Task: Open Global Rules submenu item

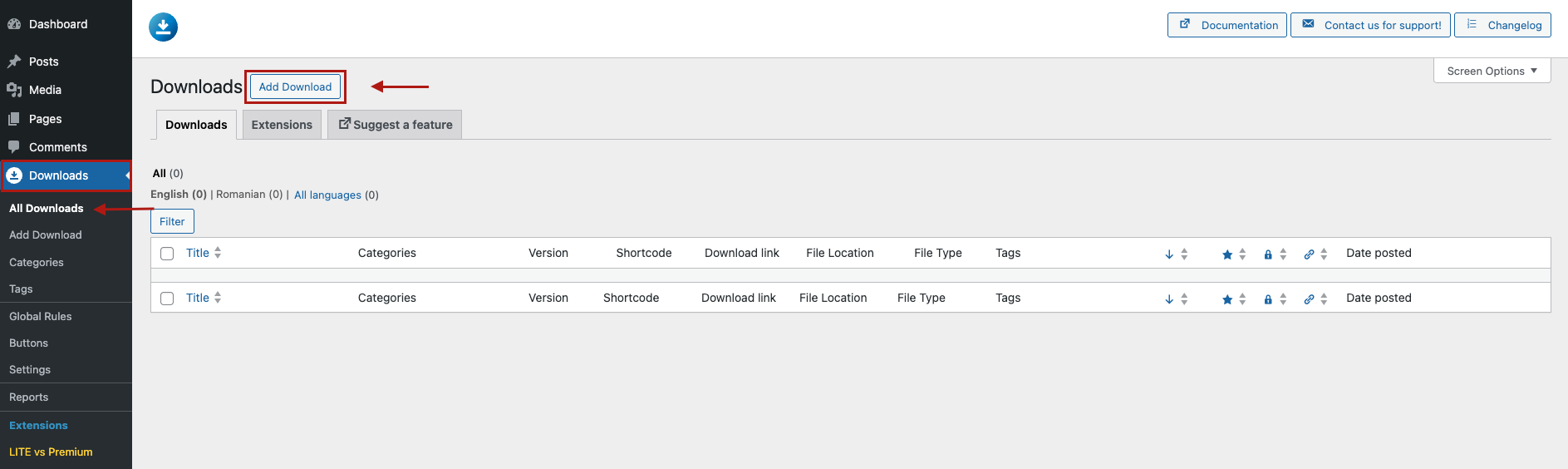Action: pos(41,316)
